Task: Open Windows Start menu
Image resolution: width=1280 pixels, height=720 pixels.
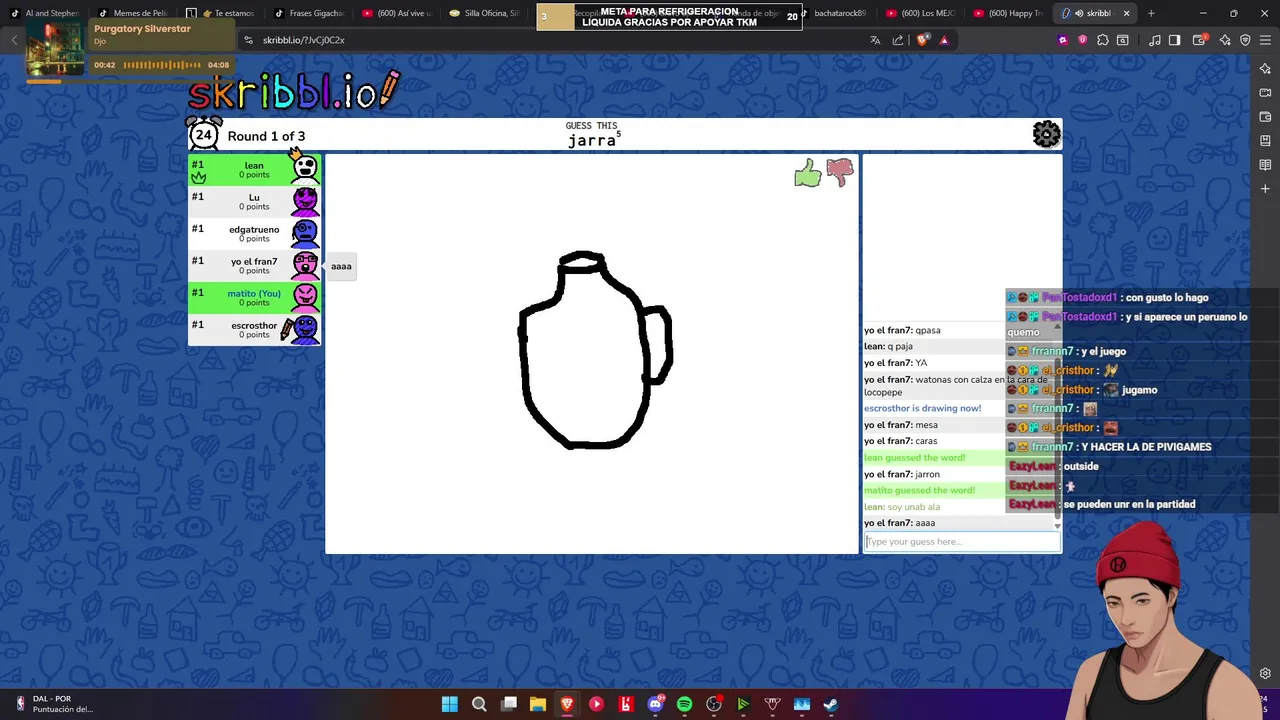Action: [x=450, y=704]
